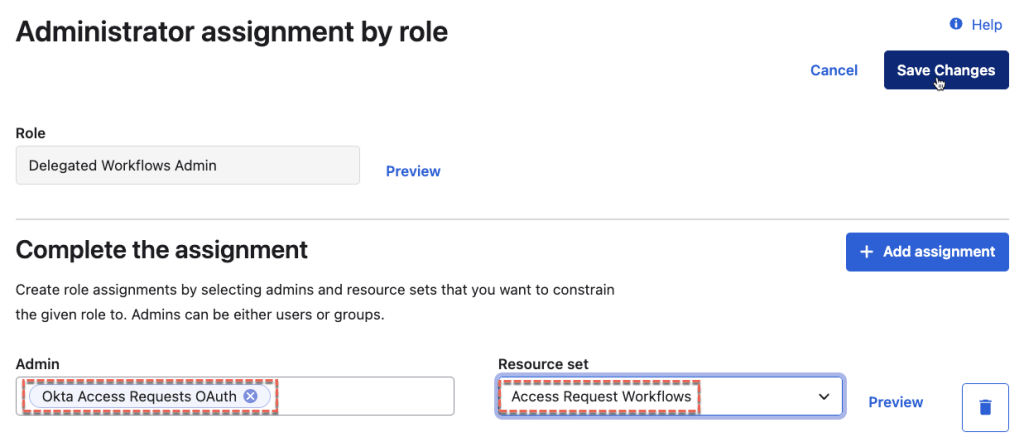Click the Admin field label

click(x=37, y=365)
